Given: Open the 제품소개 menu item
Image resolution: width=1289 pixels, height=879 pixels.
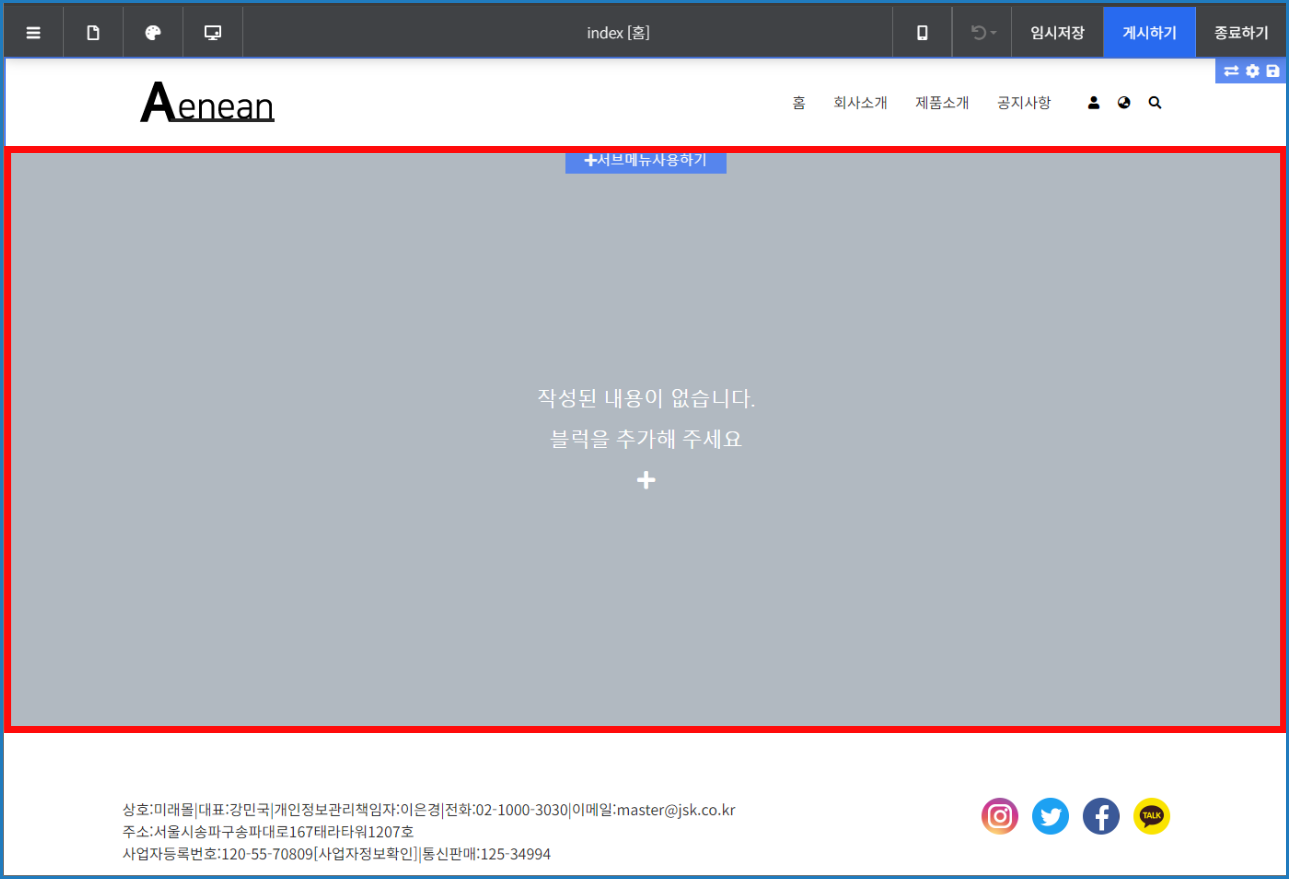Looking at the screenshot, I should [942, 103].
